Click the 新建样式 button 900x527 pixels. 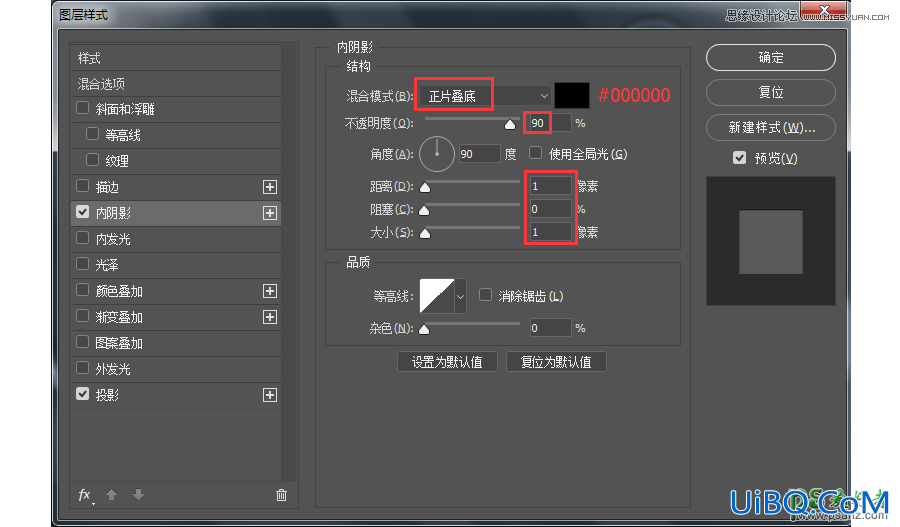click(x=770, y=127)
